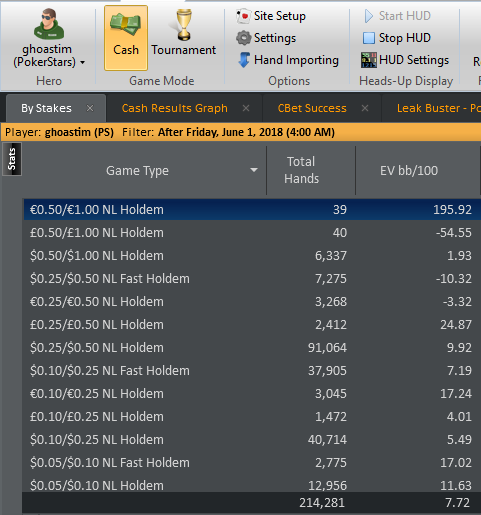This screenshot has width=481, height=515.
Task: Click the Start HUD play icon
Action: [x=369, y=16]
